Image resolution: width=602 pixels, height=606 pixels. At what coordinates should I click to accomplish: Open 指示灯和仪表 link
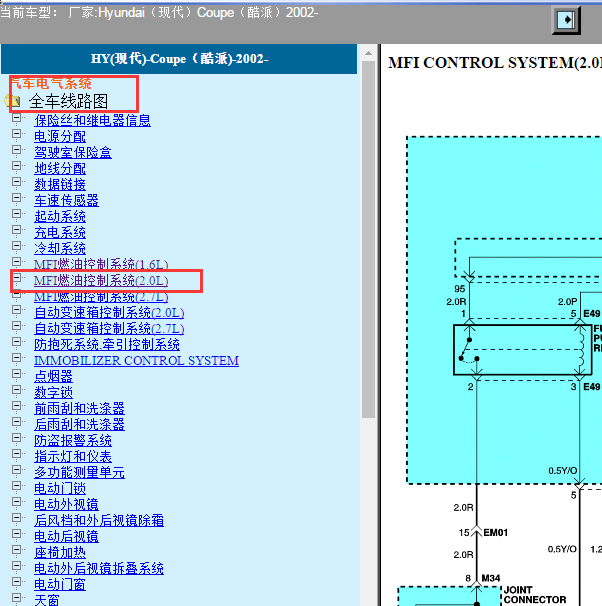pos(73,456)
